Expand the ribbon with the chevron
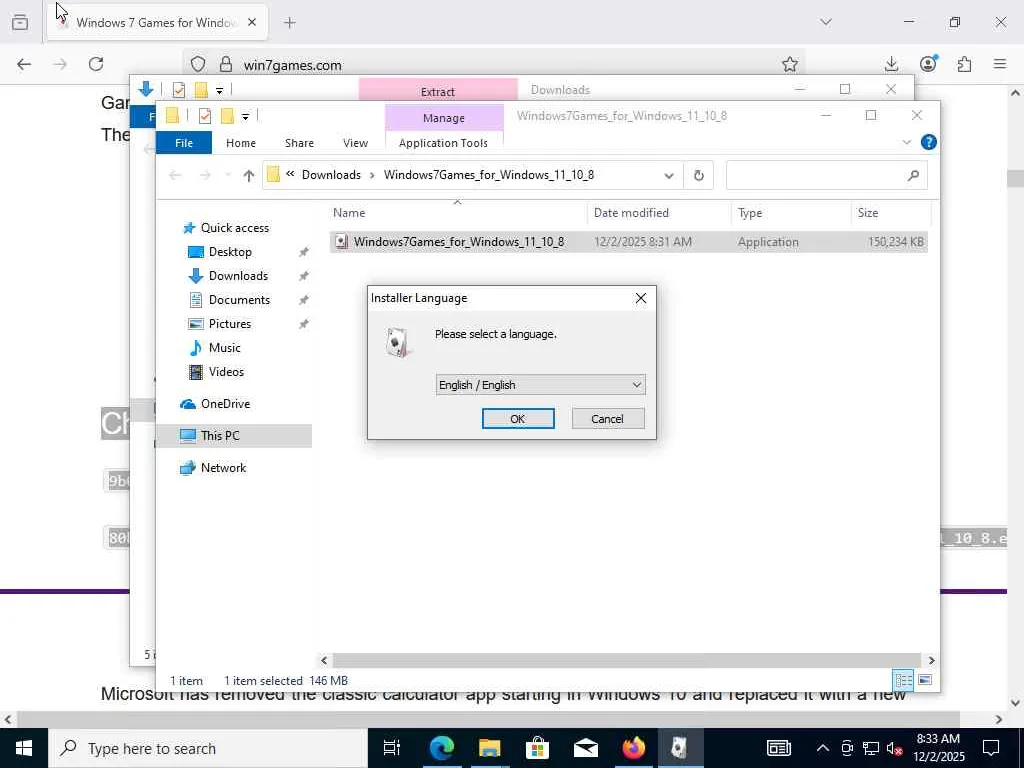Viewport: 1024px width, 768px height. click(906, 142)
